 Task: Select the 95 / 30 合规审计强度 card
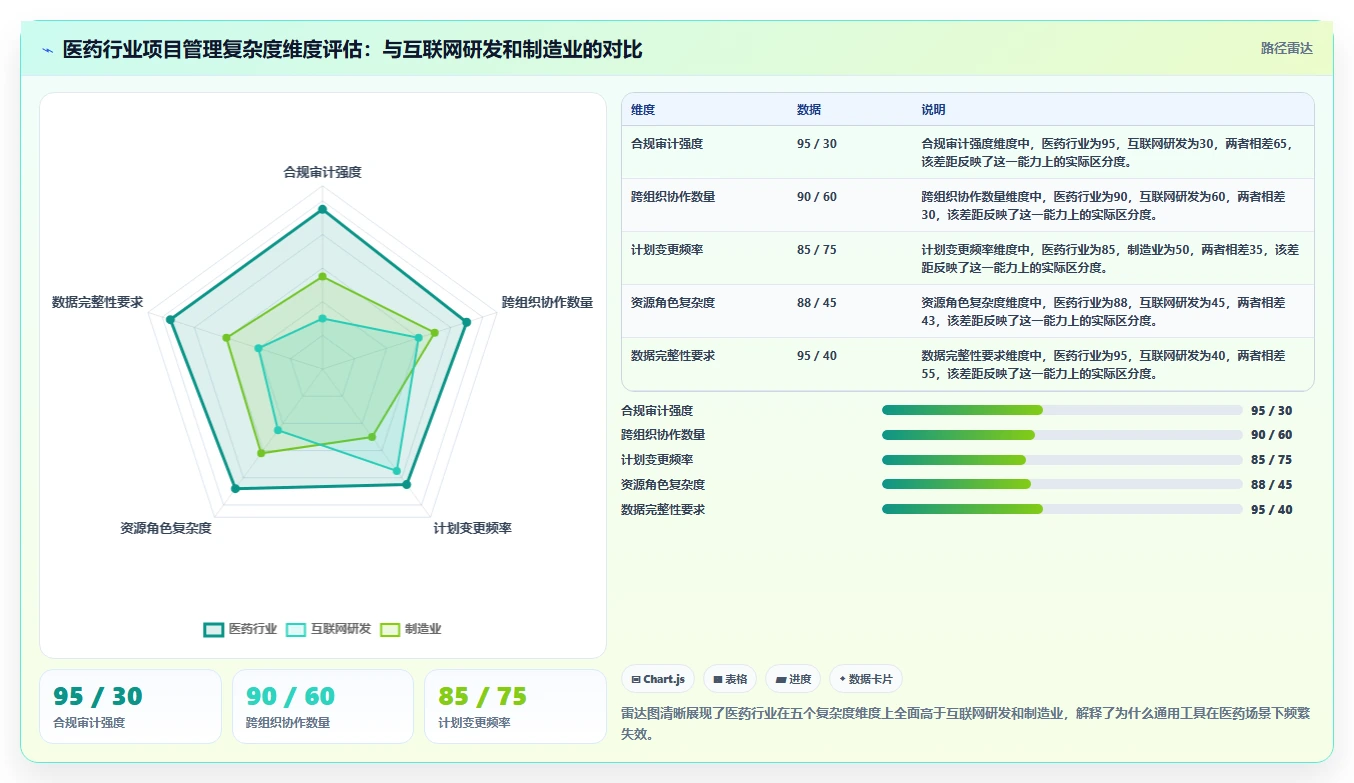click(x=130, y=707)
